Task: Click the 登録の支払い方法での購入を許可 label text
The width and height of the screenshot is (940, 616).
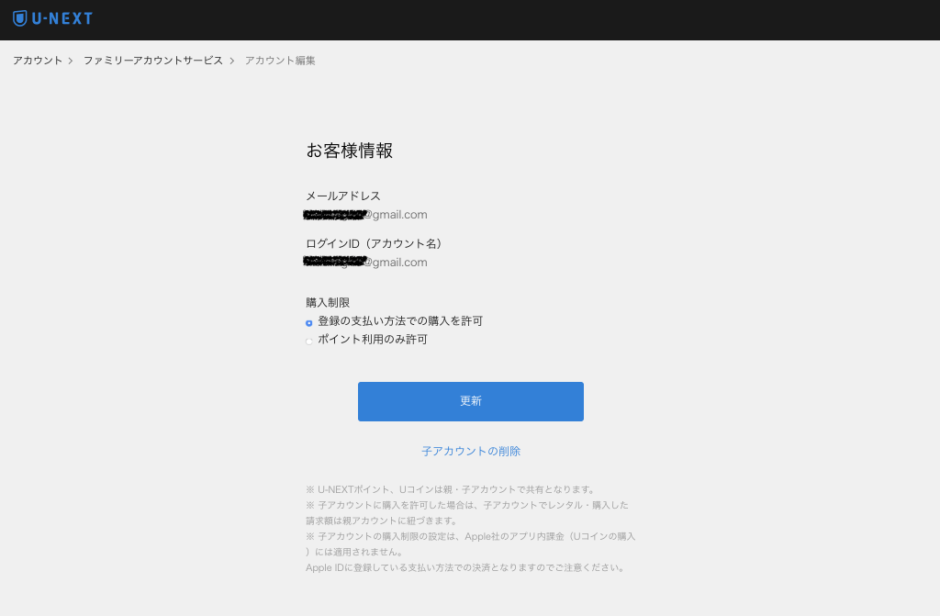Action: click(400, 321)
